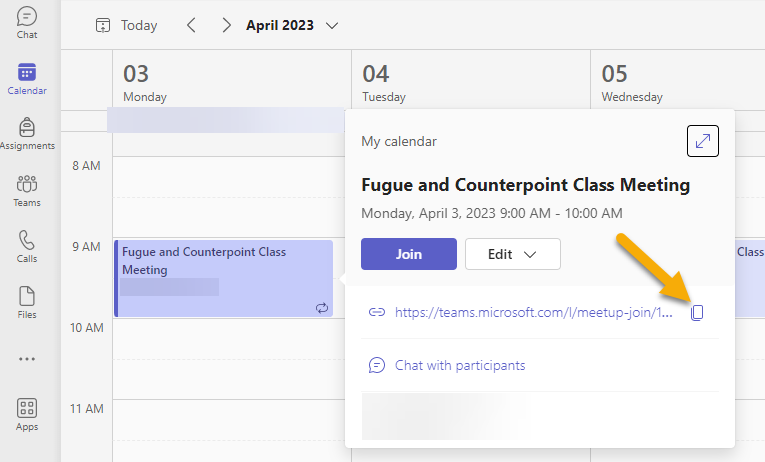Screen dimensions: 765x462
Task: Show more apps via ellipsis
Action: 27,359
